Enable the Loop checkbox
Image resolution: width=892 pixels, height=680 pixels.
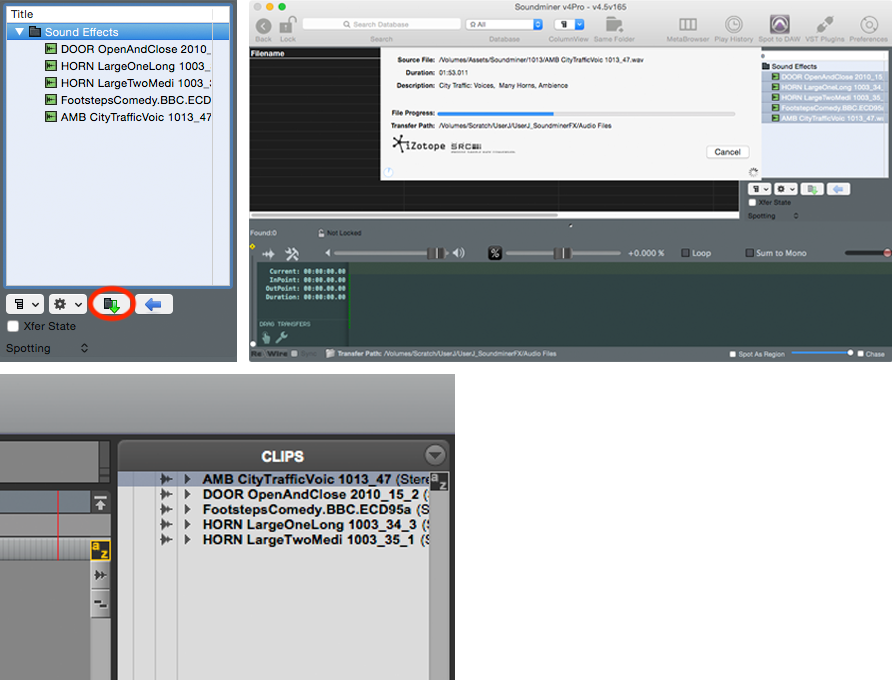[x=685, y=253]
